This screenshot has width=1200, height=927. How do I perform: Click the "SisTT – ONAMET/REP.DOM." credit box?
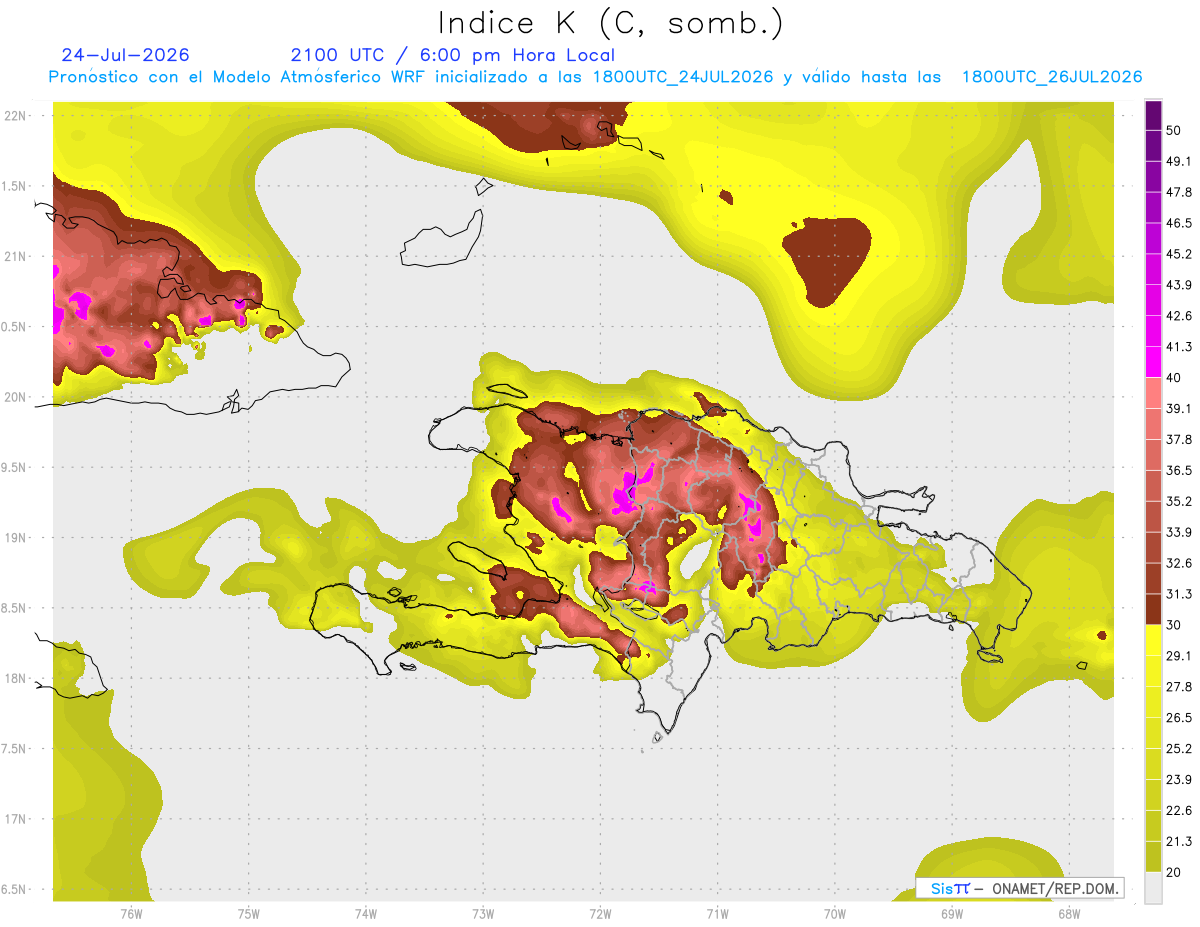pos(1020,888)
